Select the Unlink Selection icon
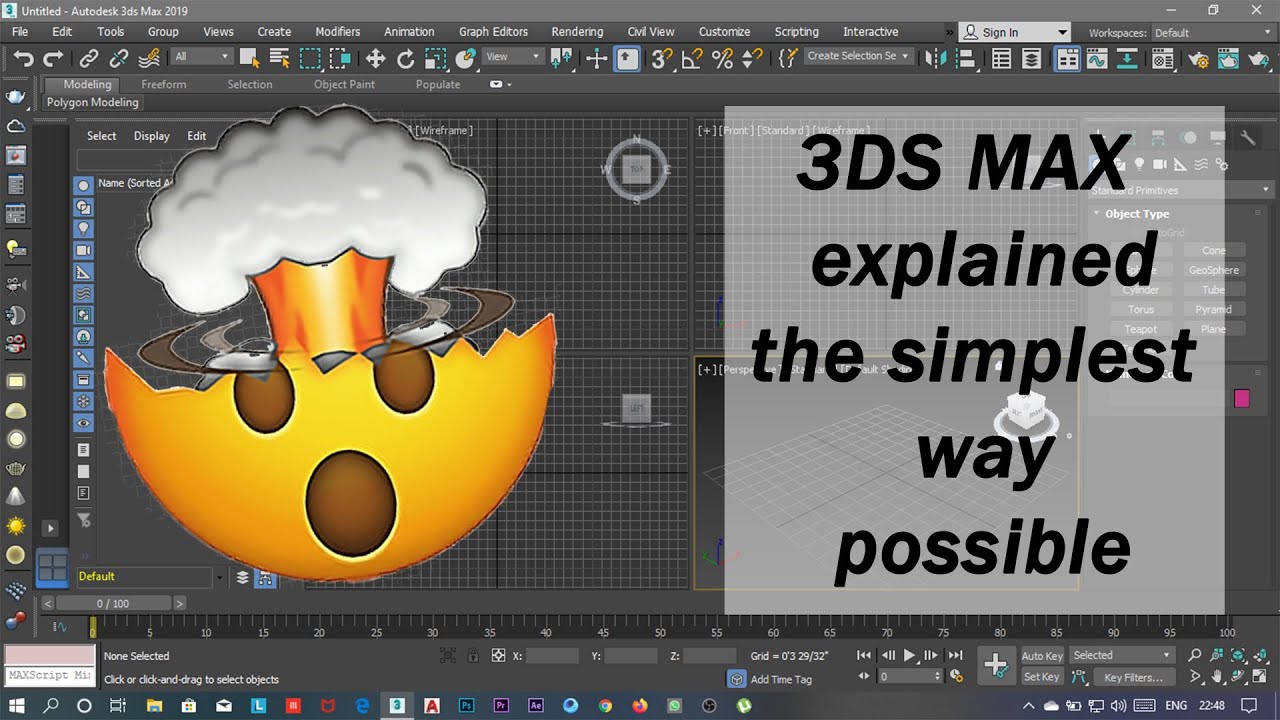The height and width of the screenshot is (720, 1280). (119, 58)
